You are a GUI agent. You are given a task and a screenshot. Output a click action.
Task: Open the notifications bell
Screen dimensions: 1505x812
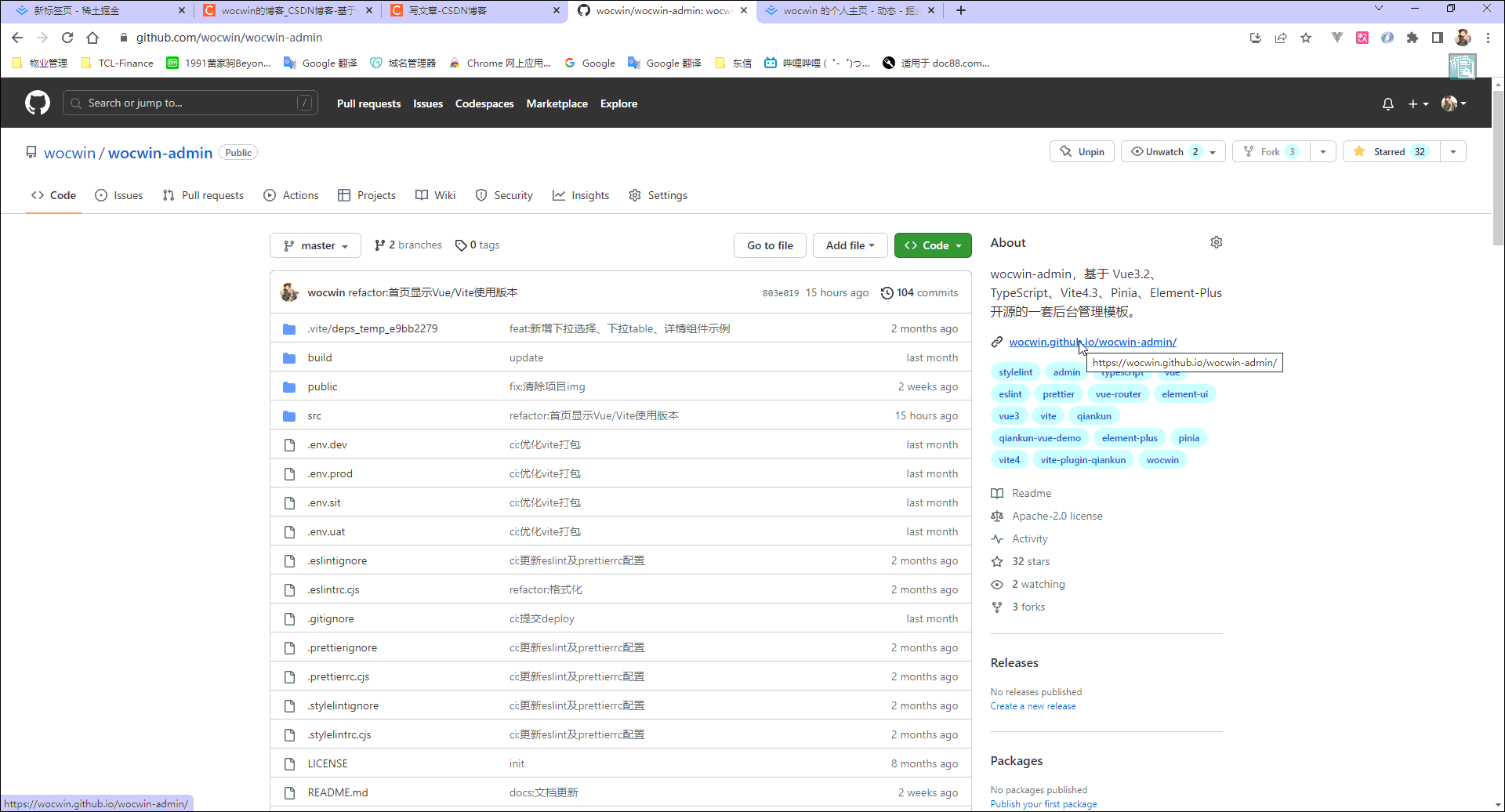click(x=1388, y=103)
